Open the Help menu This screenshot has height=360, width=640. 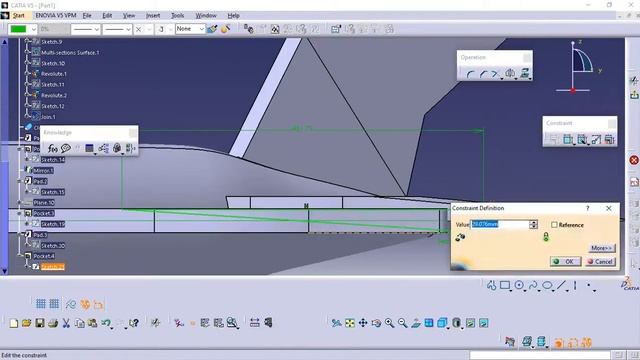point(233,16)
